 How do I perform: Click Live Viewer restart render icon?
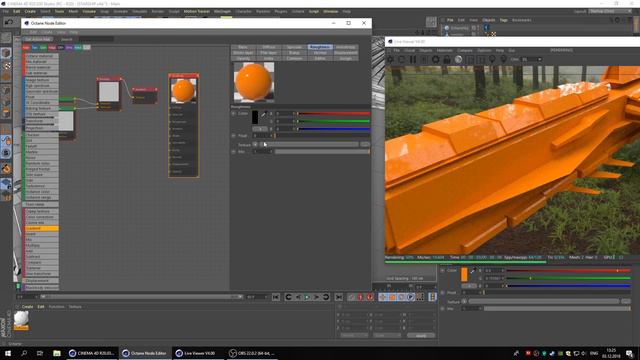402,60
